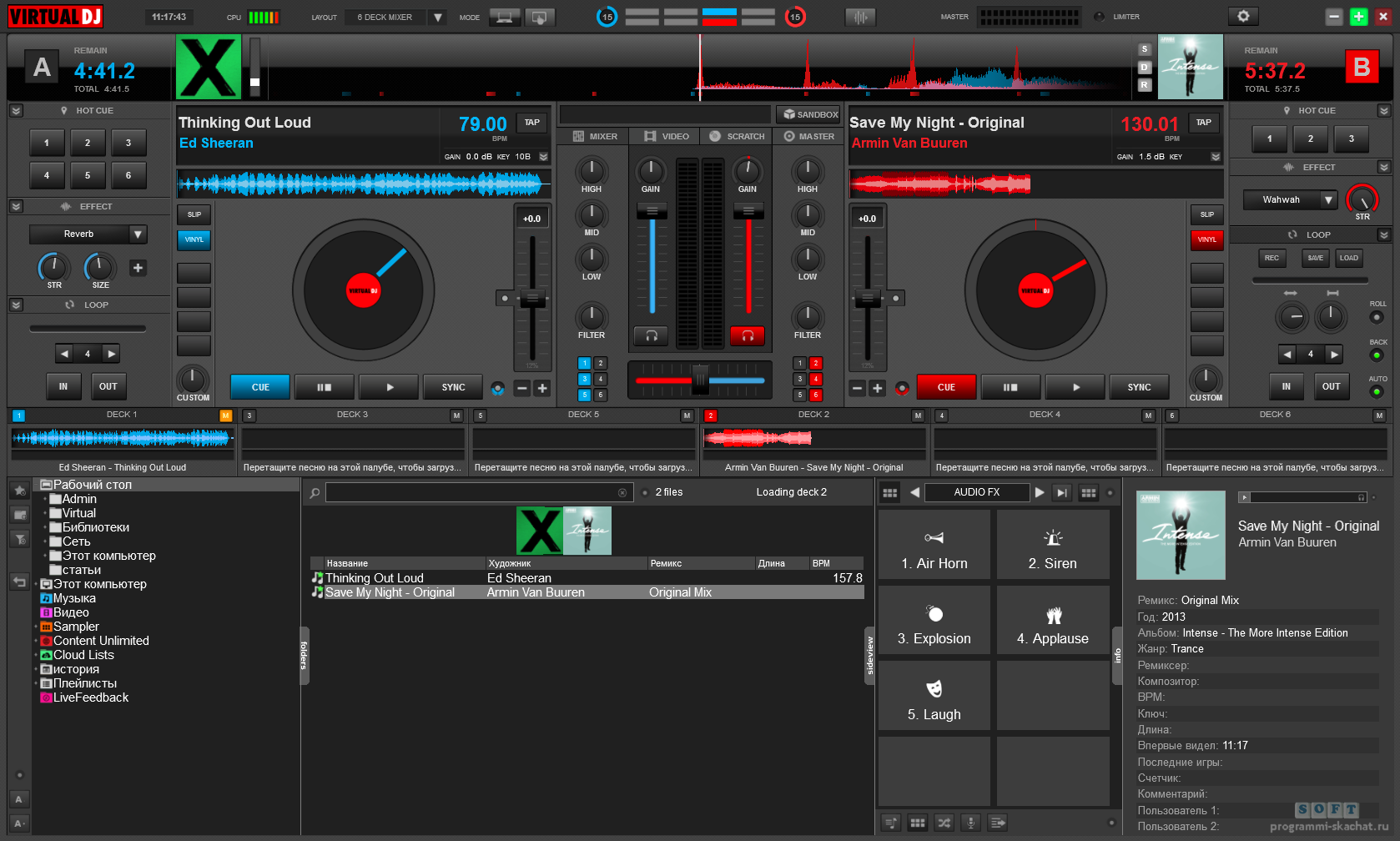Toggle deck B red headphone cue button
The width and height of the screenshot is (1400, 841).
coord(748,335)
